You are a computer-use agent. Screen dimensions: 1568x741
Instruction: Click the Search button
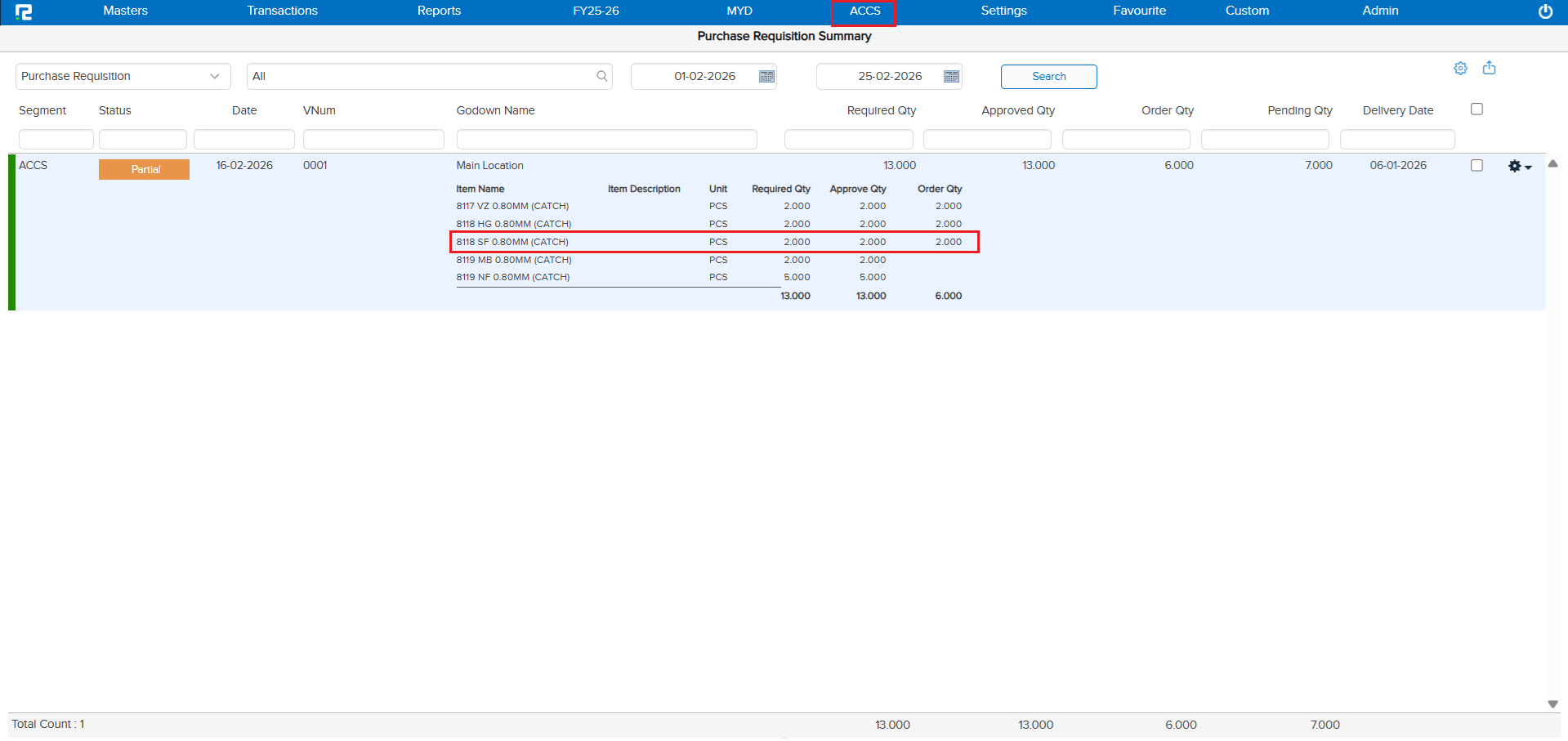1048,76
